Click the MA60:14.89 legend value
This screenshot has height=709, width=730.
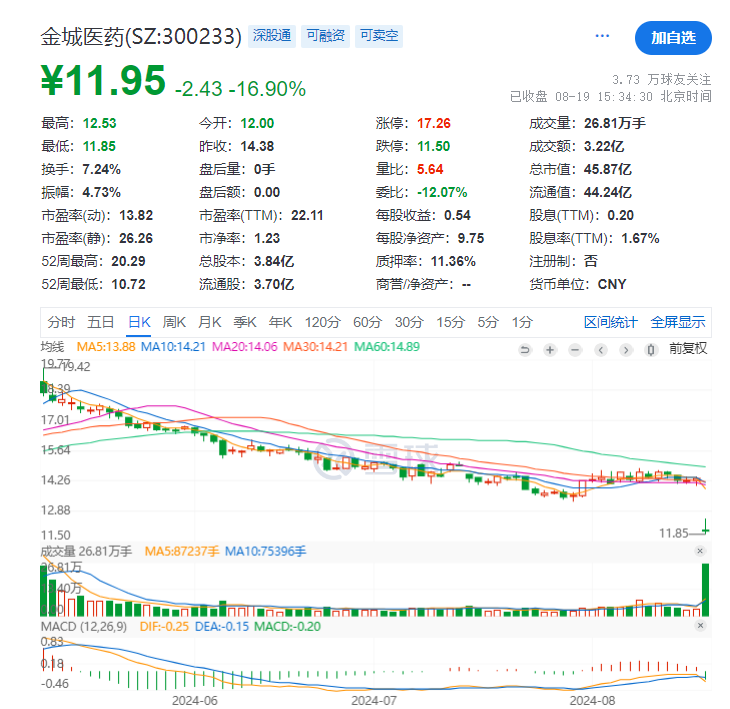tap(387, 347)
